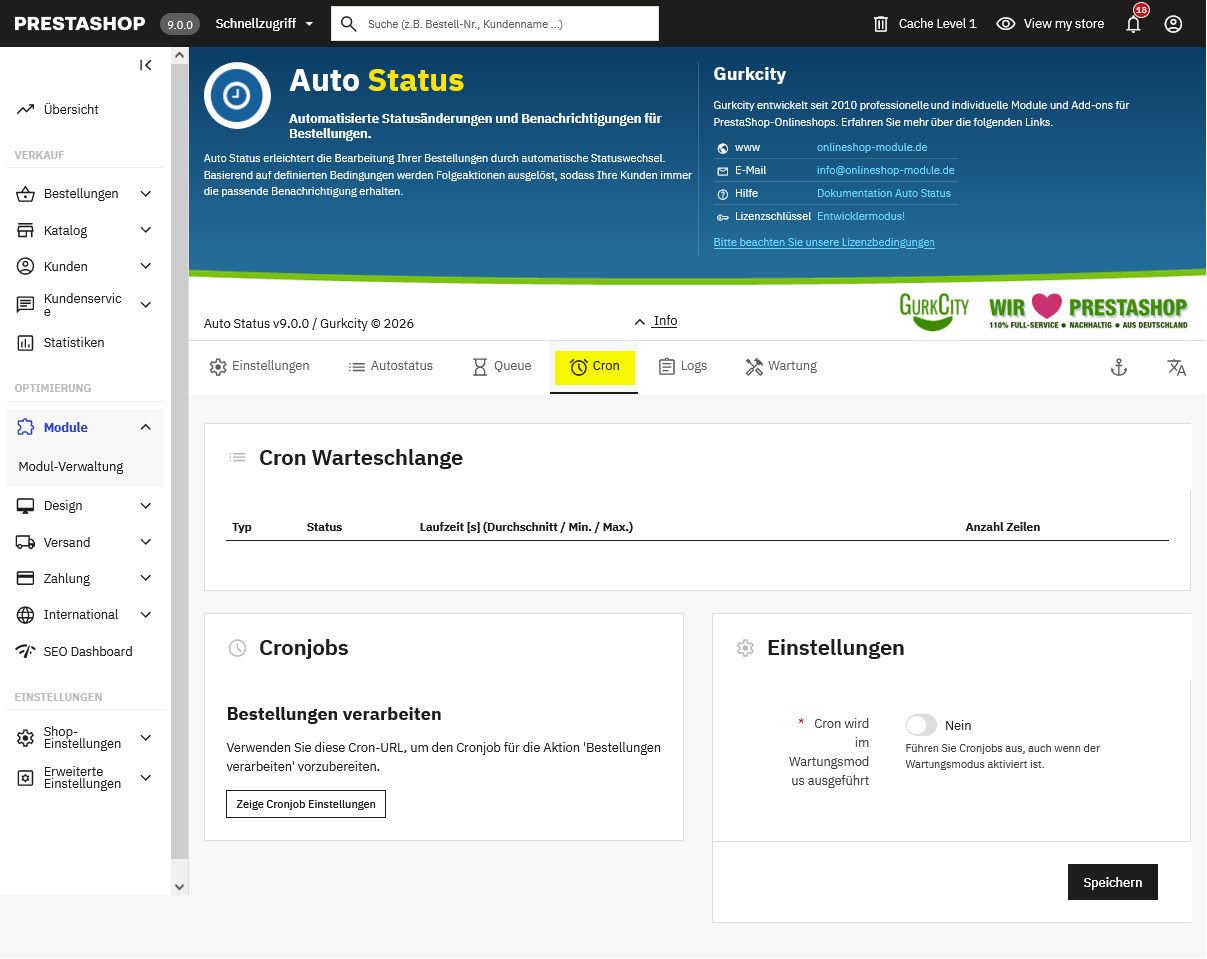Switch to Logs tab
Image resolution: width=1207 pixels, height=959 pixels.
click(x=682, y=367)
